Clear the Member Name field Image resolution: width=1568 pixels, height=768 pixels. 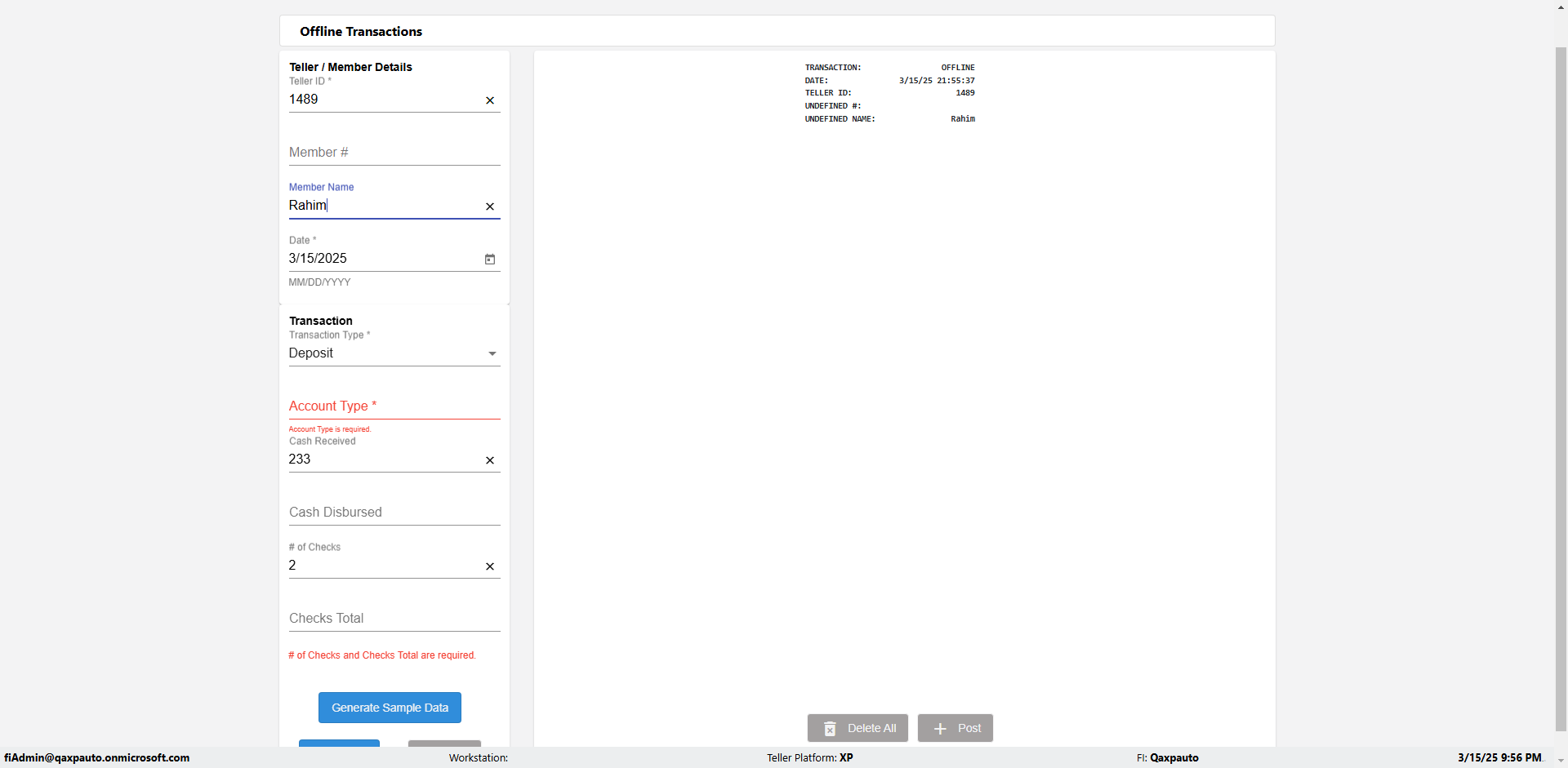click(490, 206)
